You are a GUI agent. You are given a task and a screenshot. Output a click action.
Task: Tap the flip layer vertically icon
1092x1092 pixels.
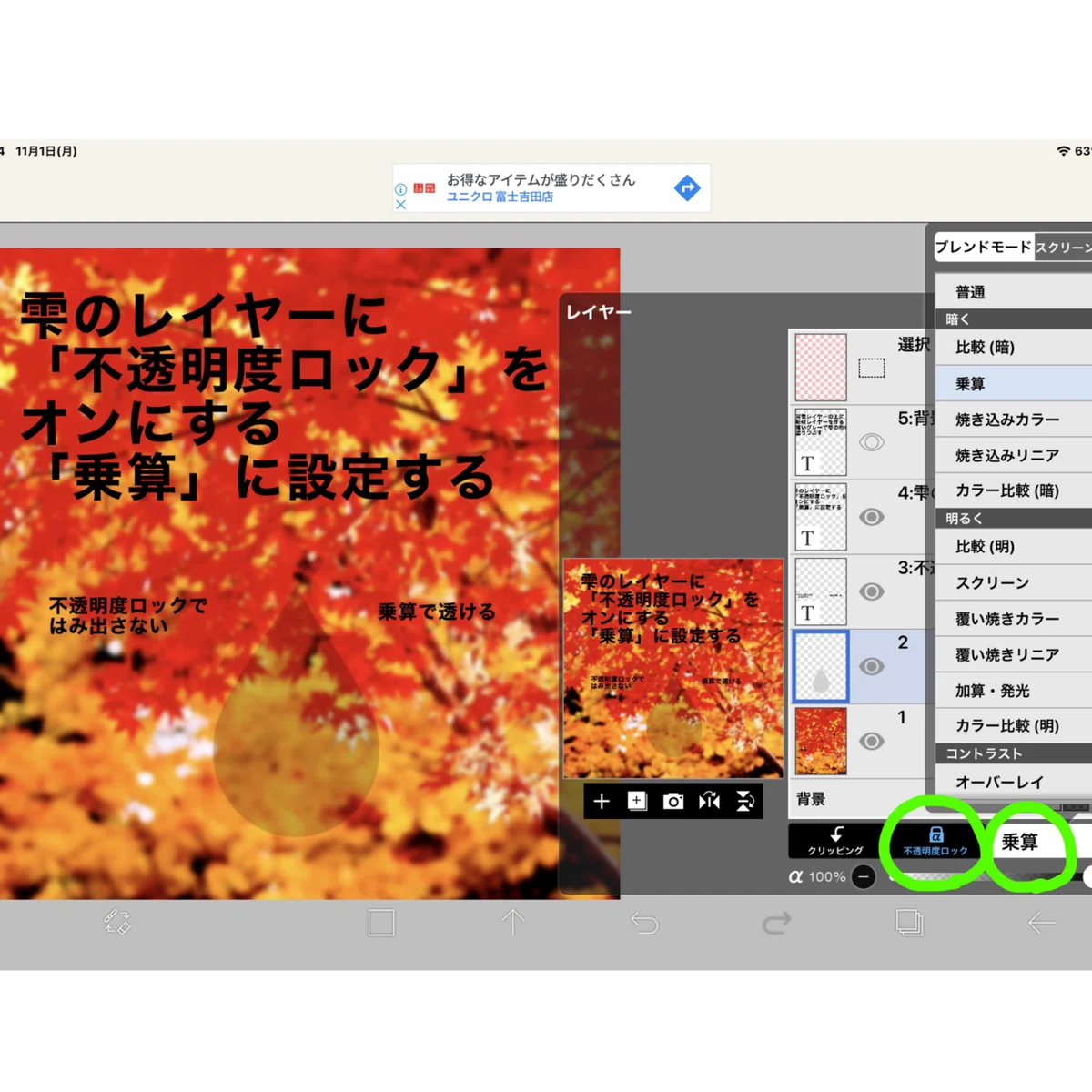[745, 801]
